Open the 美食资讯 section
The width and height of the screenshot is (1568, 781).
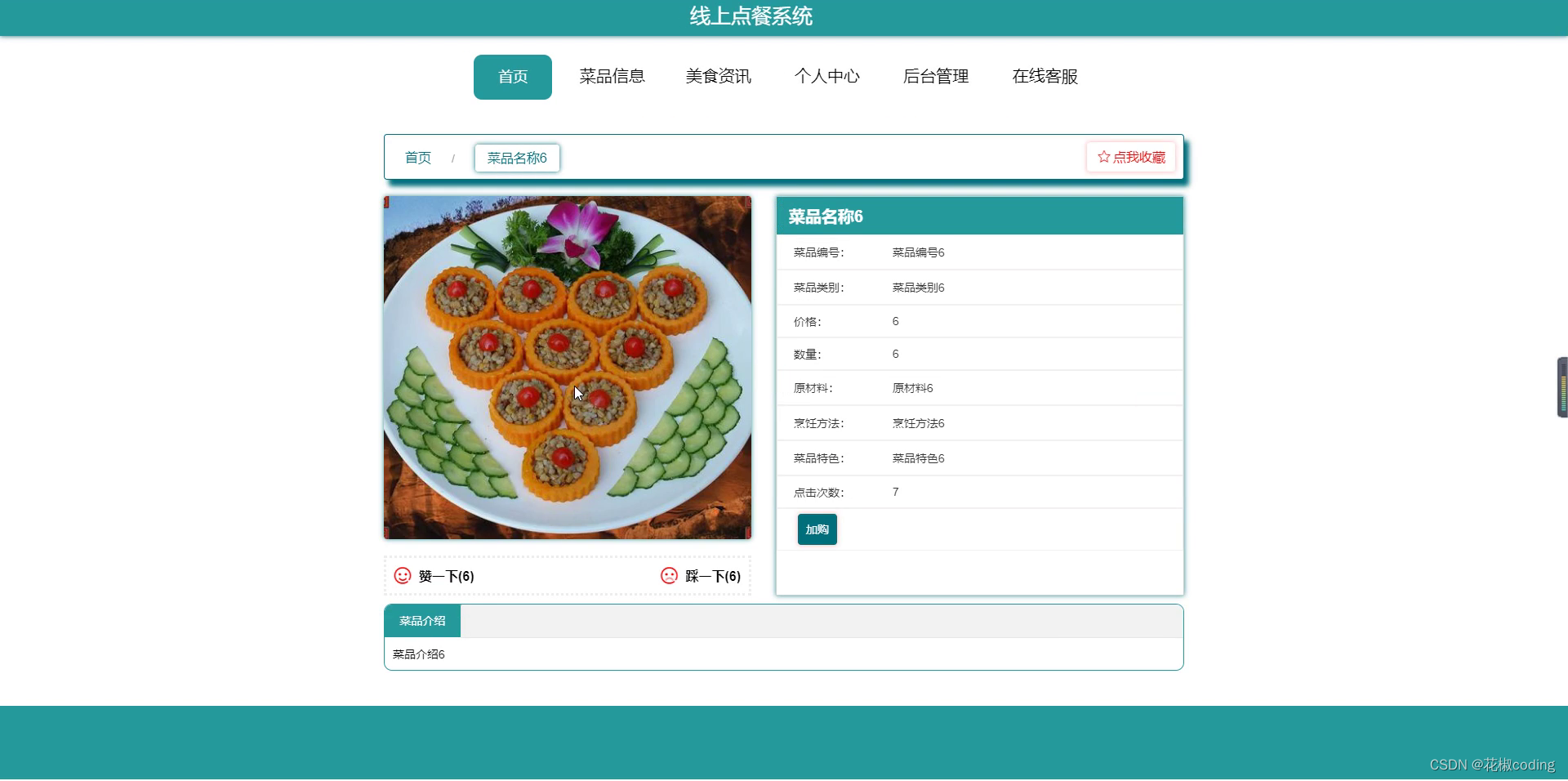[718, 76]
